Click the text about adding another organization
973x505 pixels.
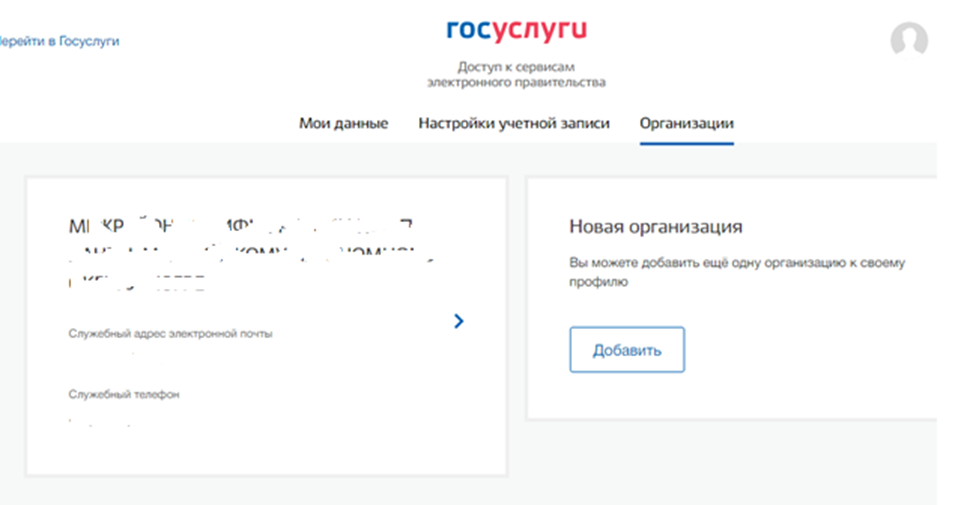click(x=737, y=272)
